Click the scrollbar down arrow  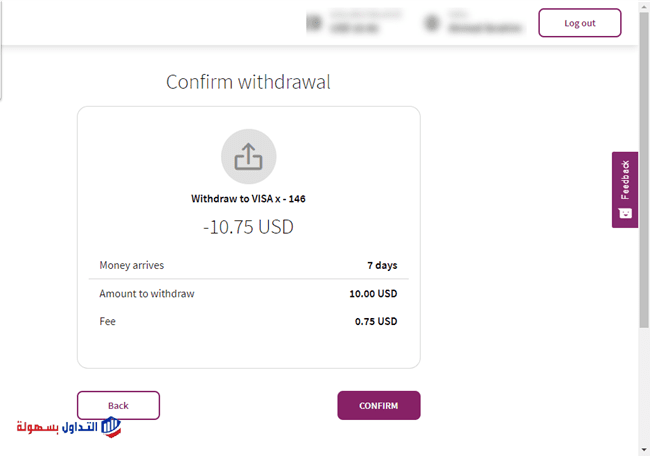tap(643, 449)
